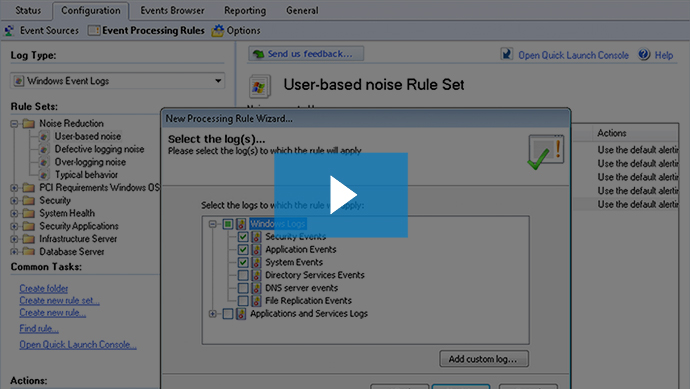Click the Database Server folder icon
This screenshot has height=389, width=690.
tap(29, 251)
